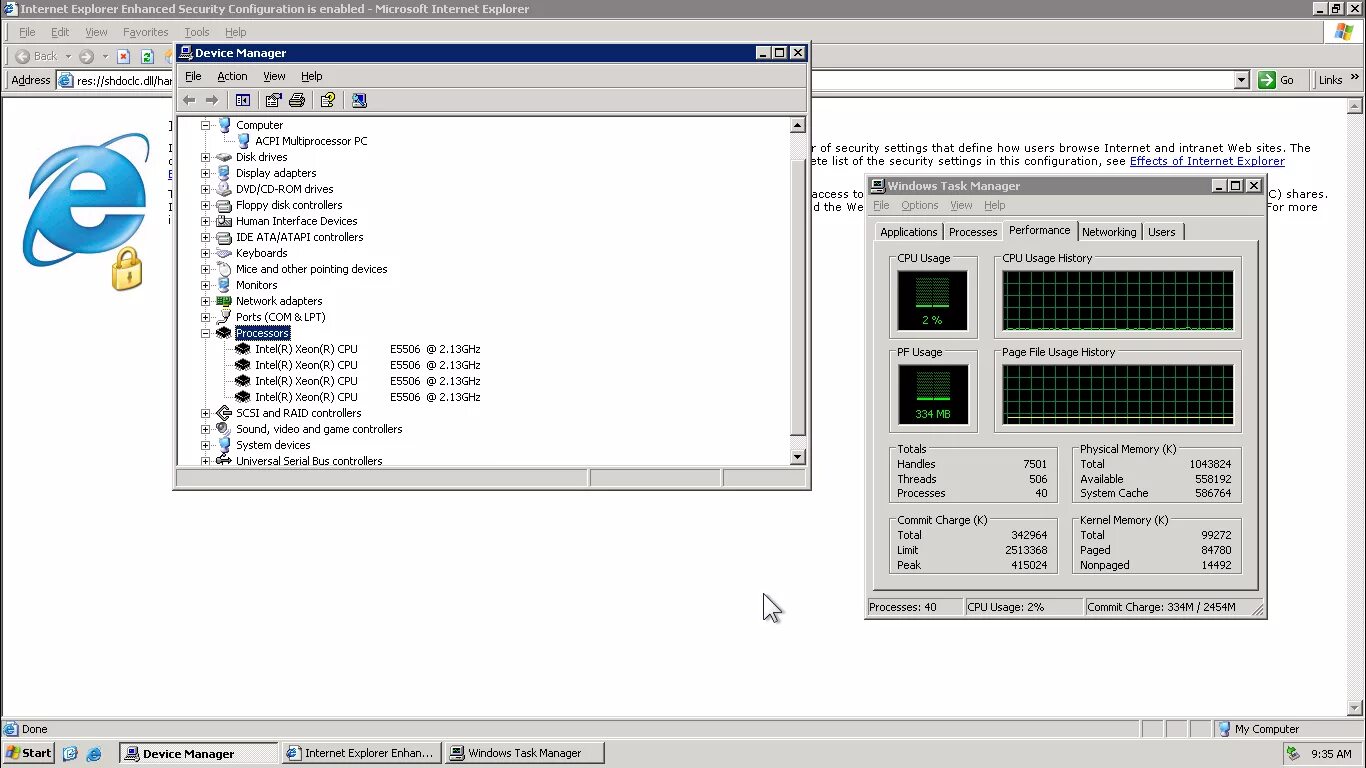Click Show Desktop icon in Quick Launch
Viewport: 1366px width, 768px height.
point(70,753)
